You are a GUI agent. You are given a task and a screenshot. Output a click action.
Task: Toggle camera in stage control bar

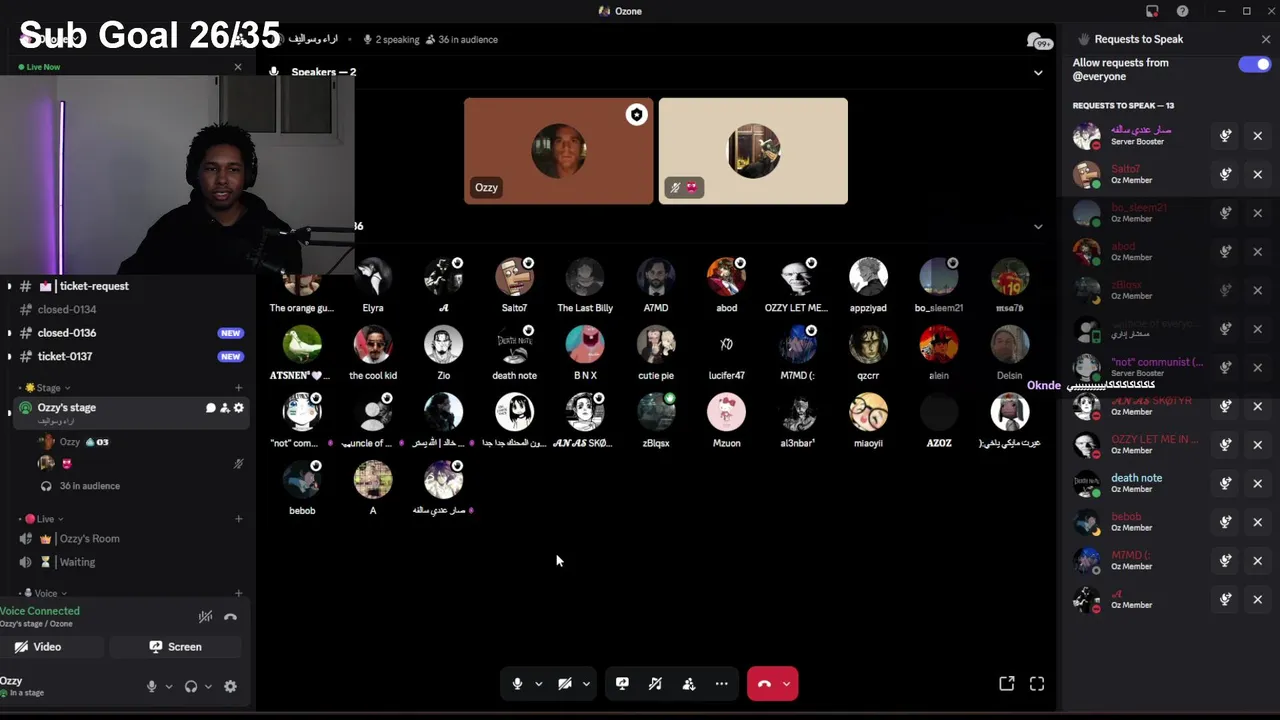coord(565,684)
